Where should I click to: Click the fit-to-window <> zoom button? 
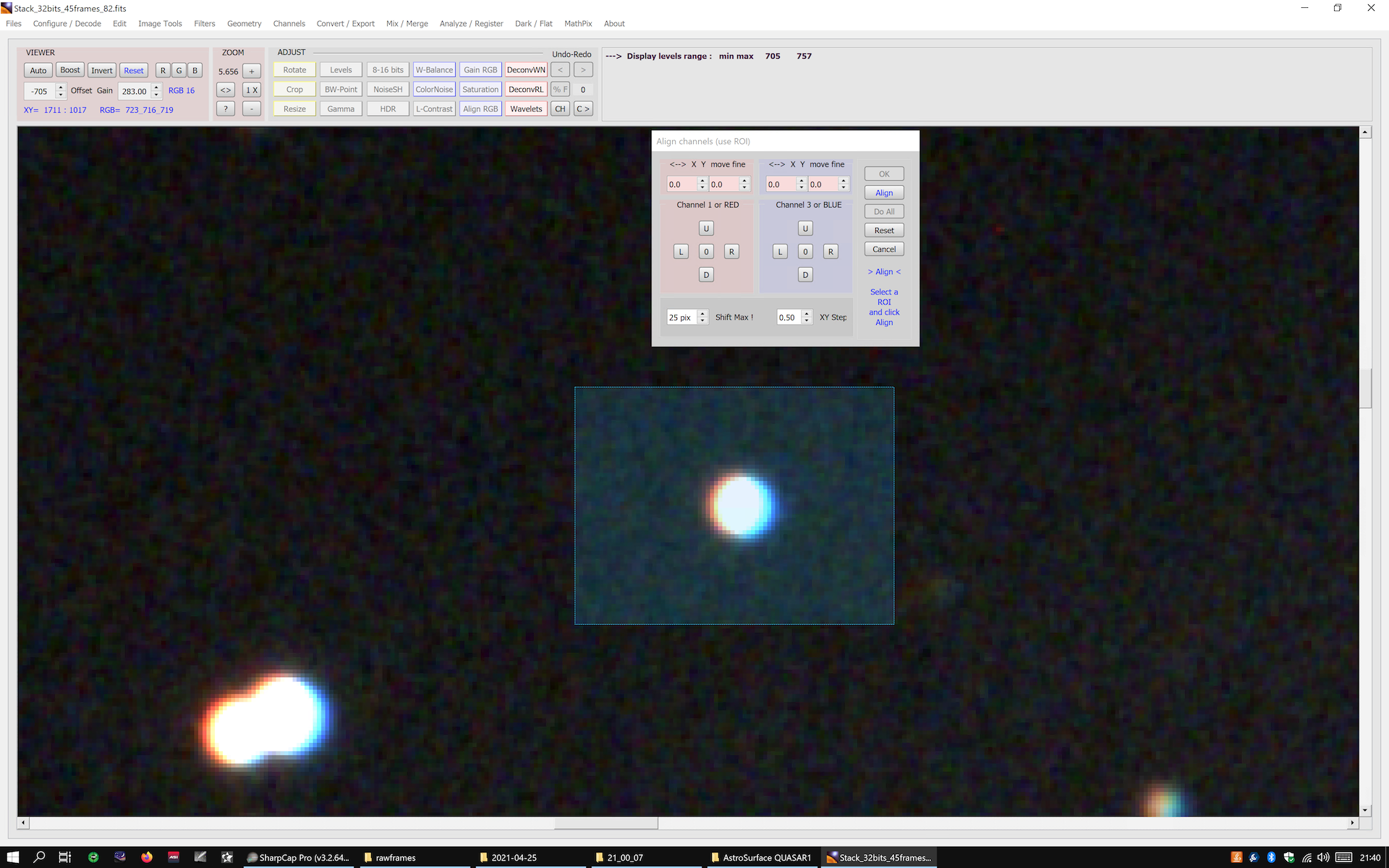(226, 90)
